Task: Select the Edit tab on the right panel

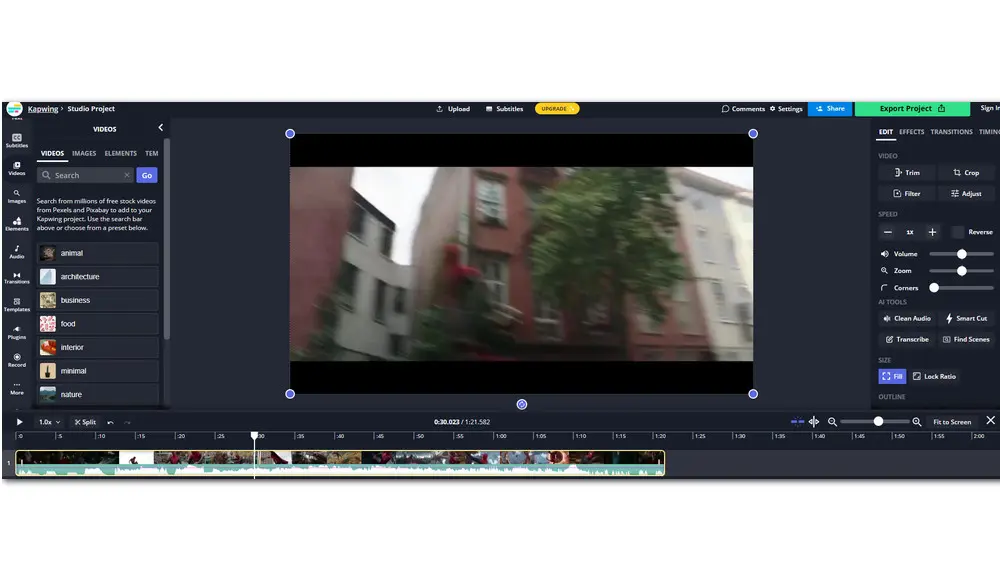Action: pyautogui.click(x=886, y=131)
